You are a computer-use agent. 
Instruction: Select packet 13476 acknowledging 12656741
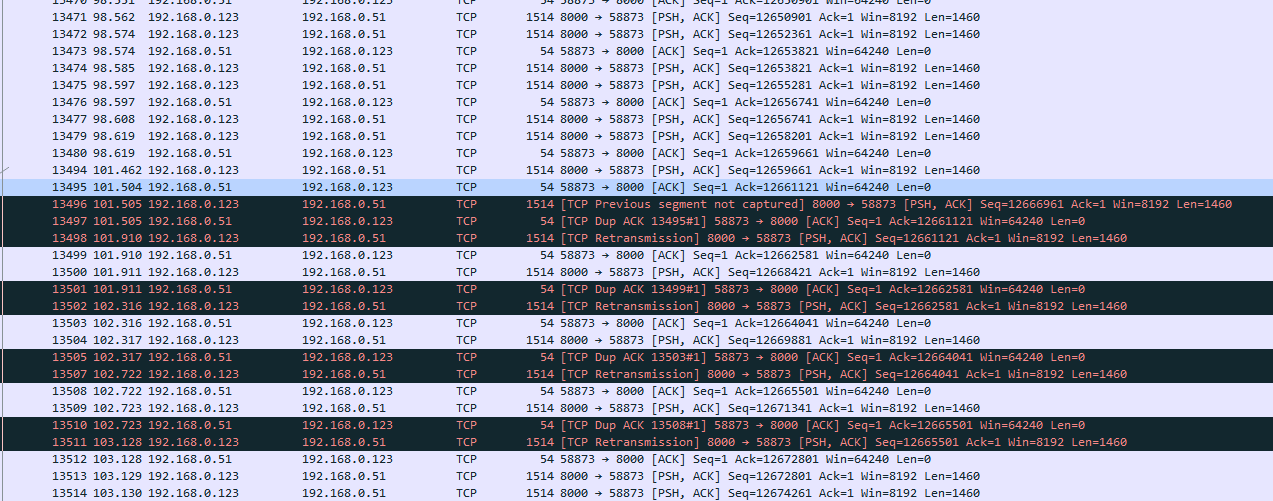pos(640,102)
